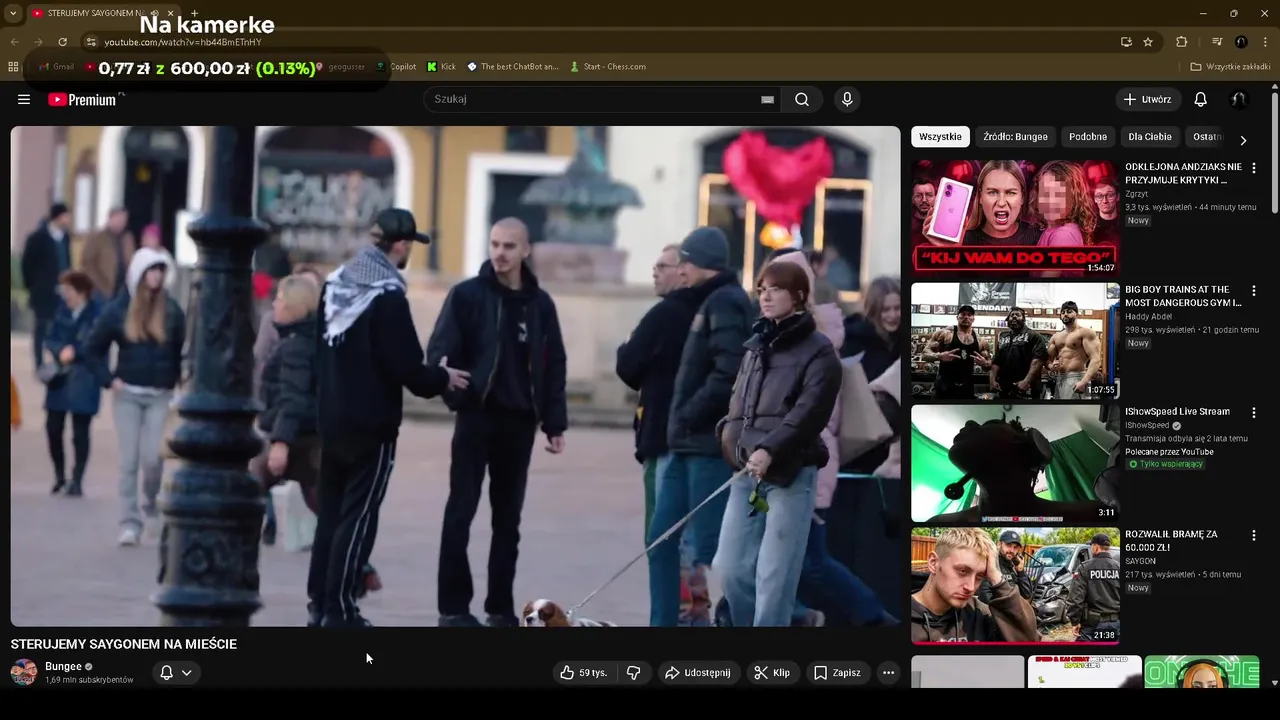Open options menu for IShowSpeed Live Stream
This screenshot has width=1280, height=720.
(x=1254, y=412)
